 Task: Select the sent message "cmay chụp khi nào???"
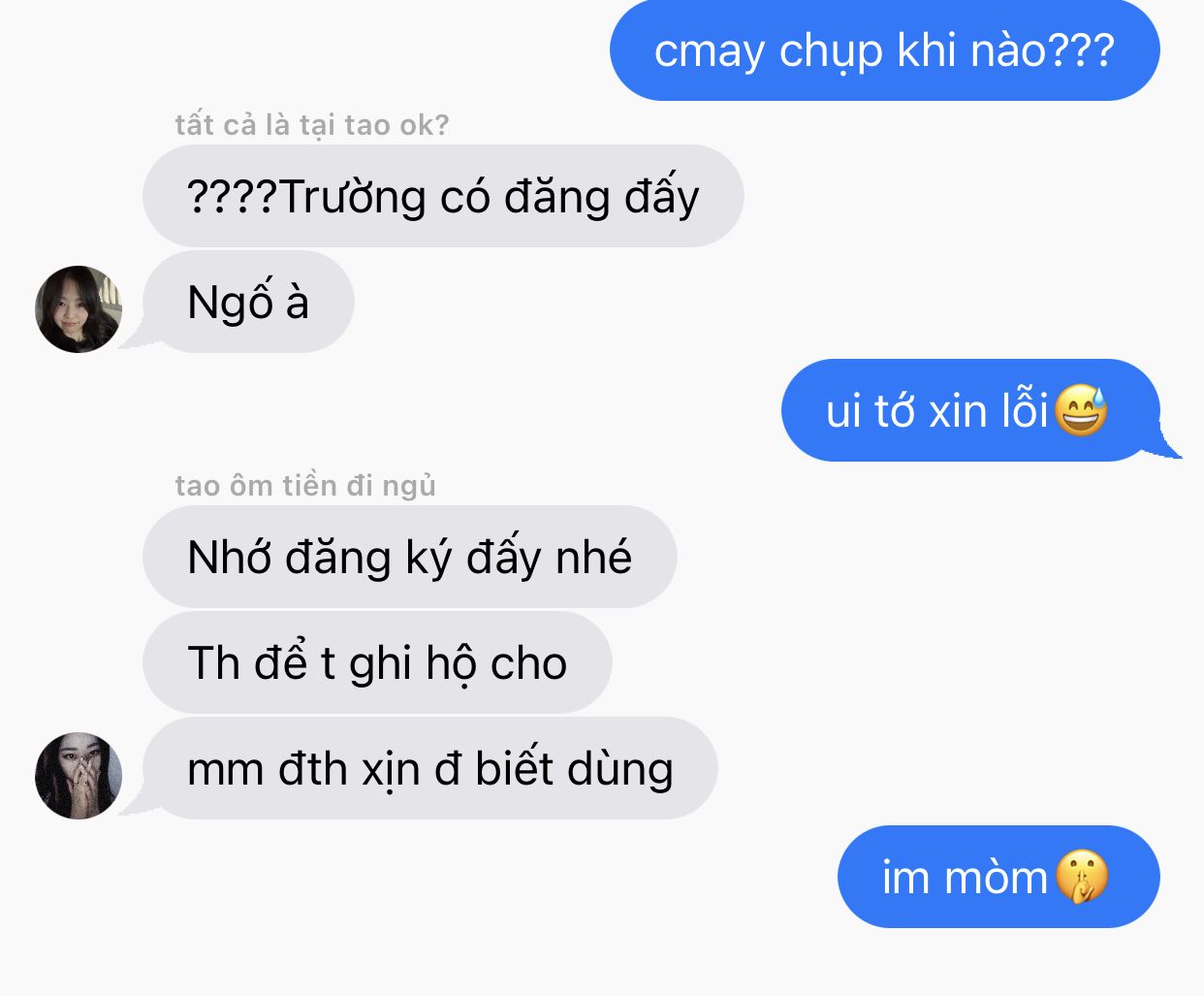point(884,50)
